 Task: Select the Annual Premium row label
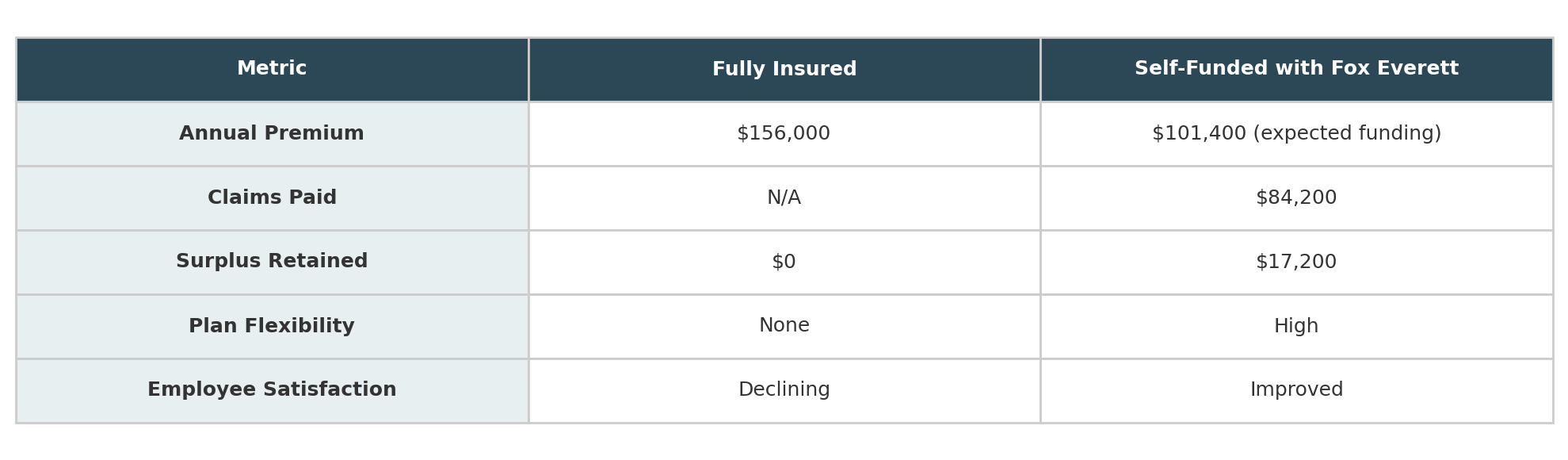[x=272, y=134]
